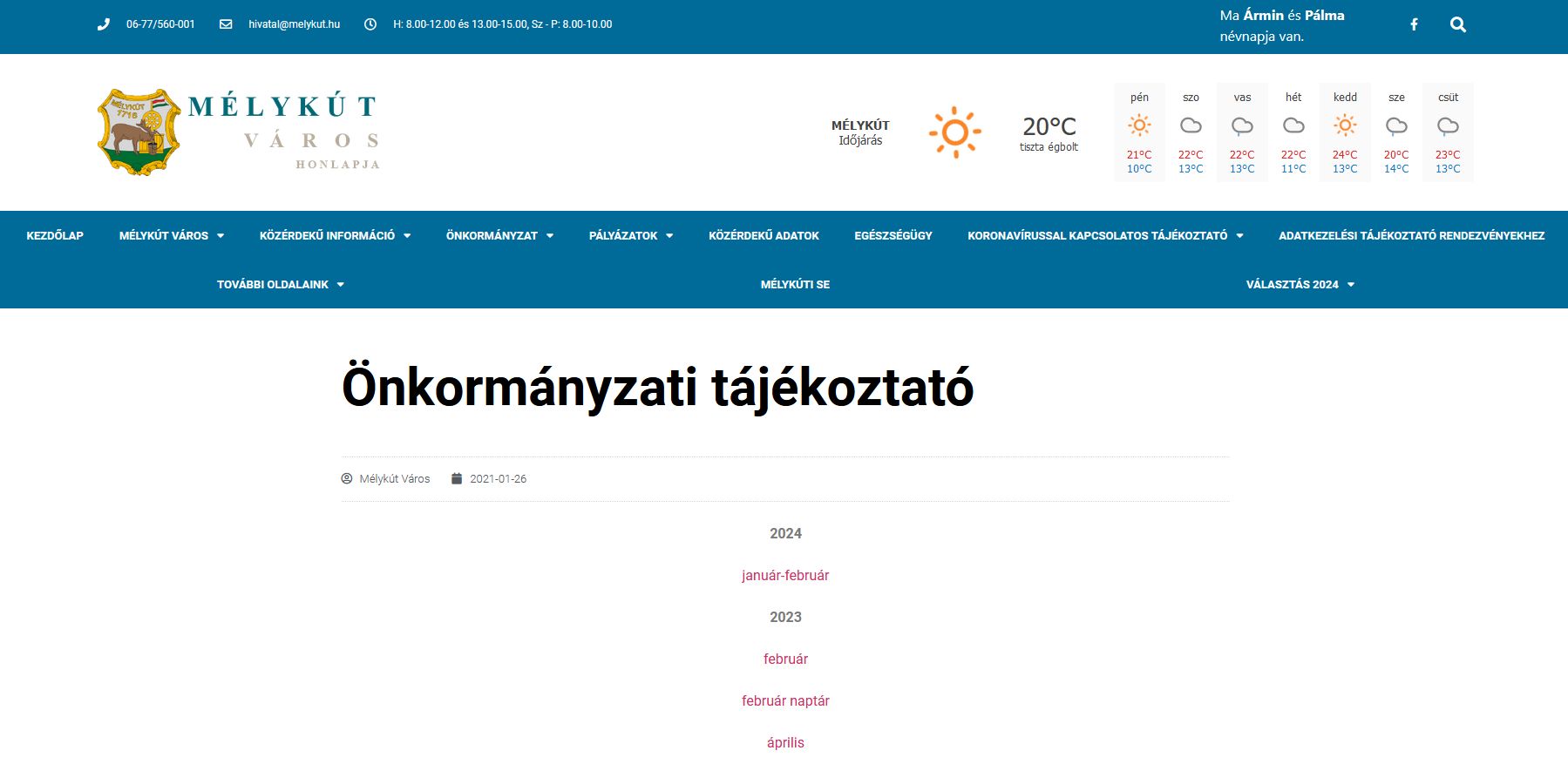
Task: Open Közérdekű adatok menu item
Action: [x=764, y=235]
